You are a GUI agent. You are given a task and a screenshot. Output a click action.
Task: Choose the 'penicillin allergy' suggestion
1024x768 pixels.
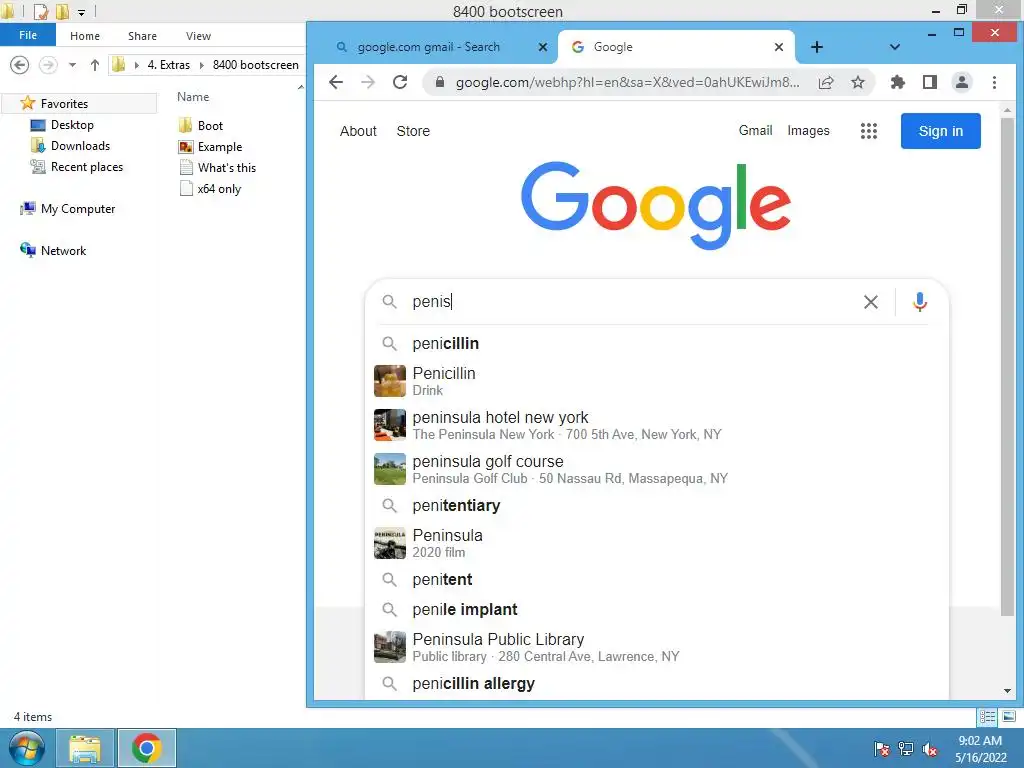656,684
